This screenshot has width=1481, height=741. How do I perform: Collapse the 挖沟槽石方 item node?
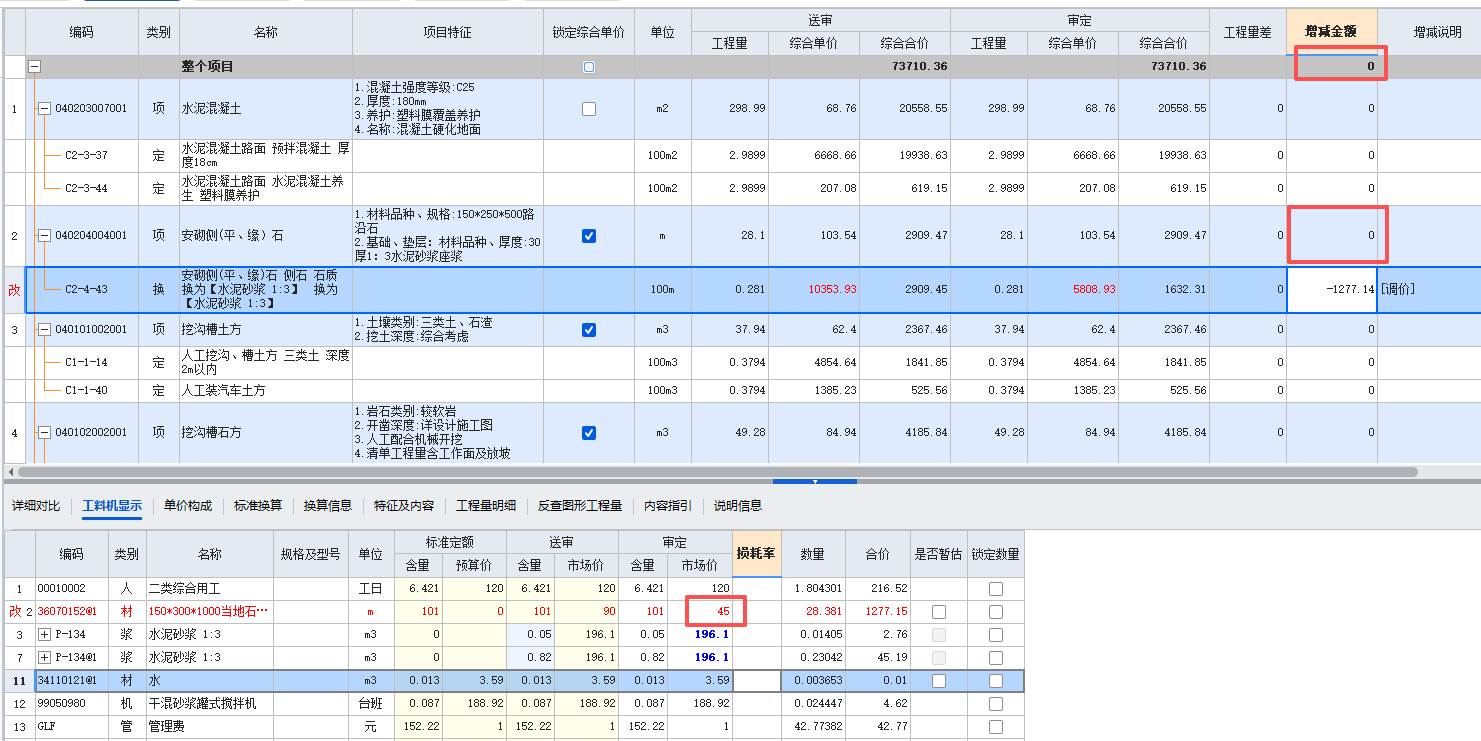(x=45, y=433)
